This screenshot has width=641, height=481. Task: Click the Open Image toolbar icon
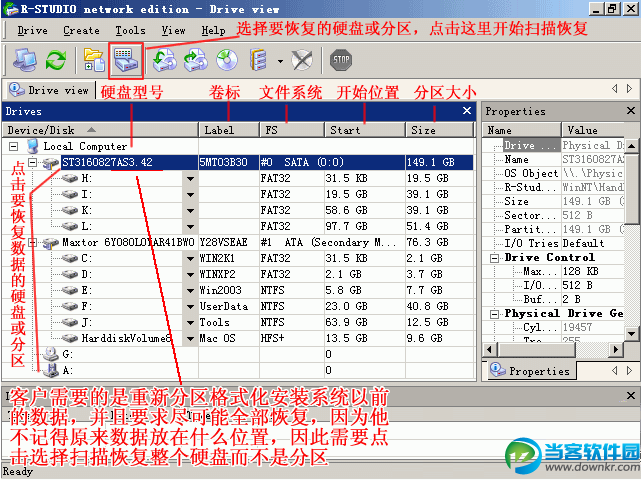pos(164,60)
